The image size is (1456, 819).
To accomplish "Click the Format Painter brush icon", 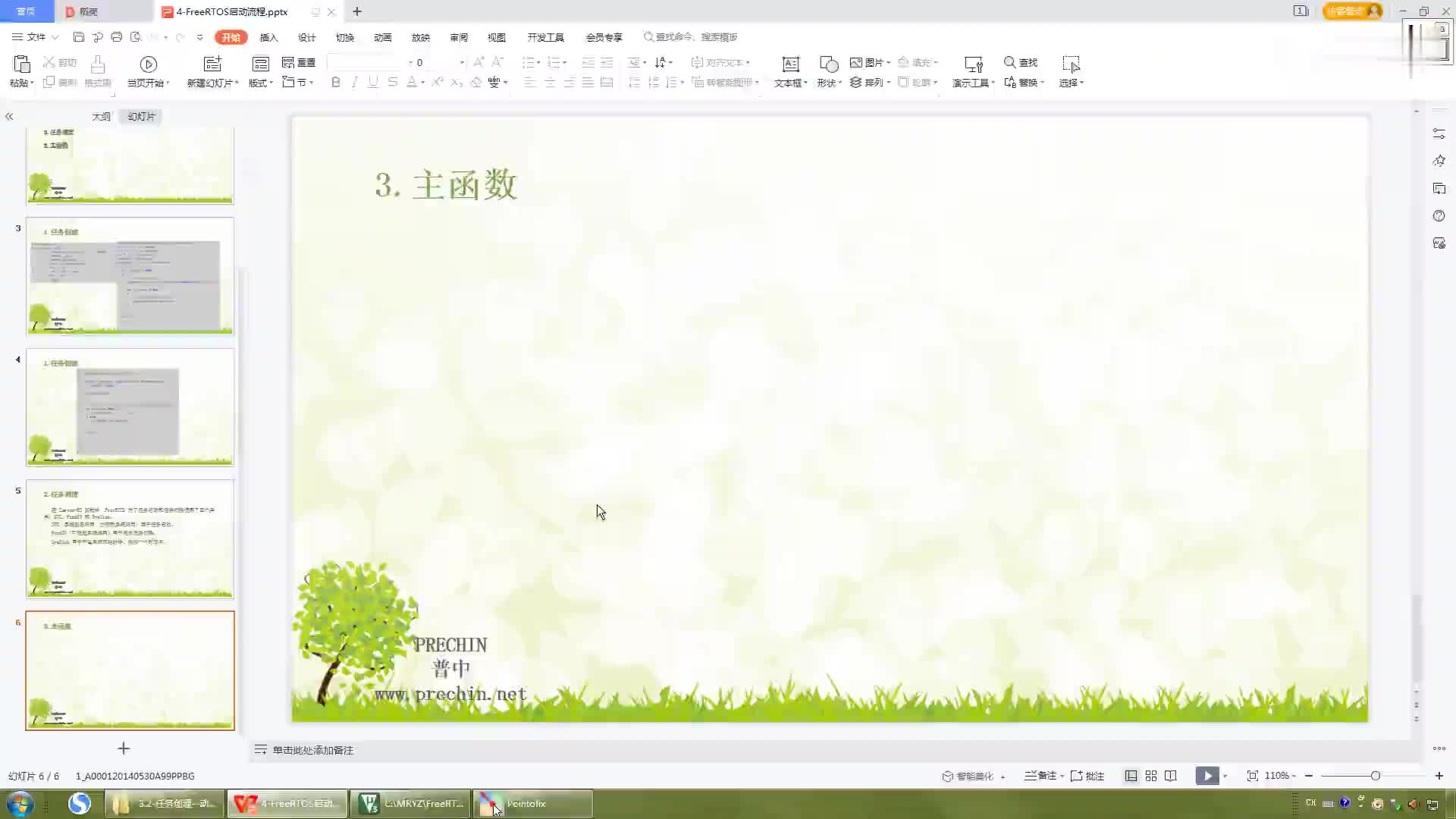I will click(x=98, y=64).
